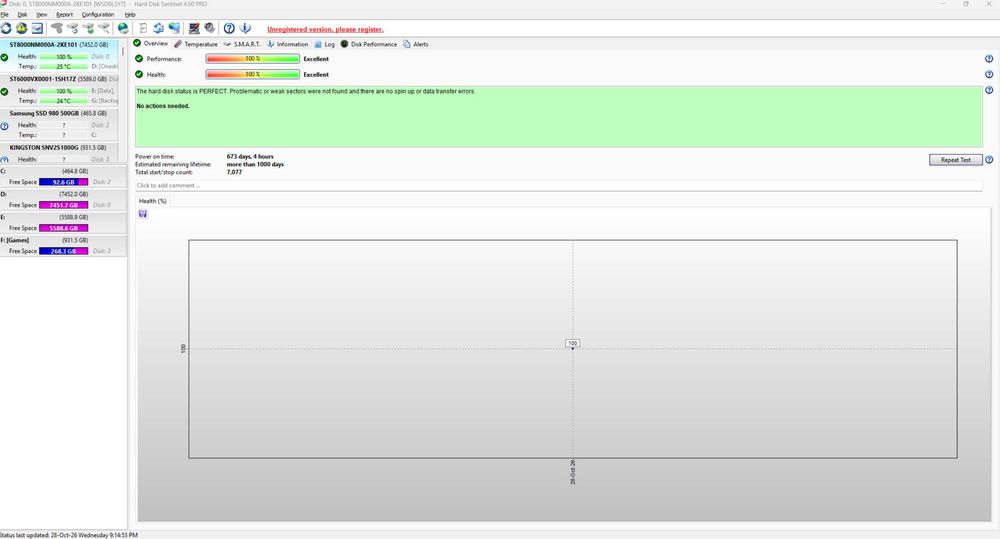Click the globe toolbar icon

(123, 28)
